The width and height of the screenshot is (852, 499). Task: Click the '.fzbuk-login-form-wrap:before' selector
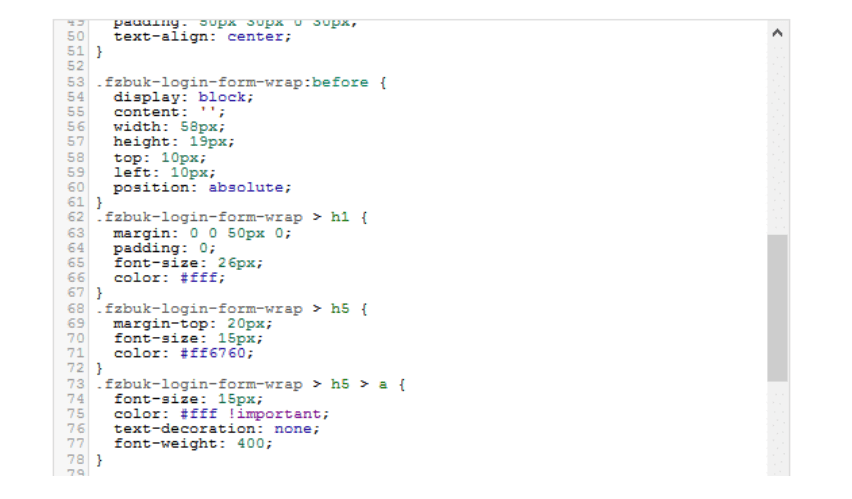click(232, 82)
